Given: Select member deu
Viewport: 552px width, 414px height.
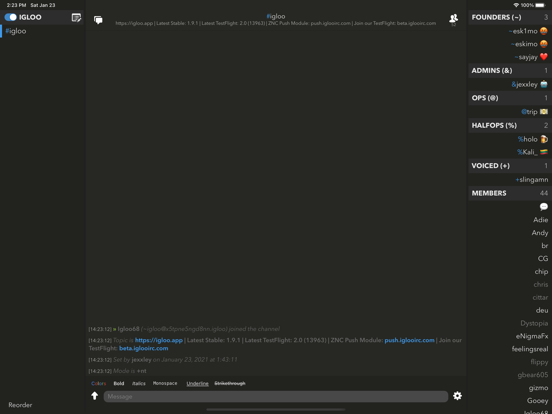Looking at the screenshot, I should tap(542, 310).
